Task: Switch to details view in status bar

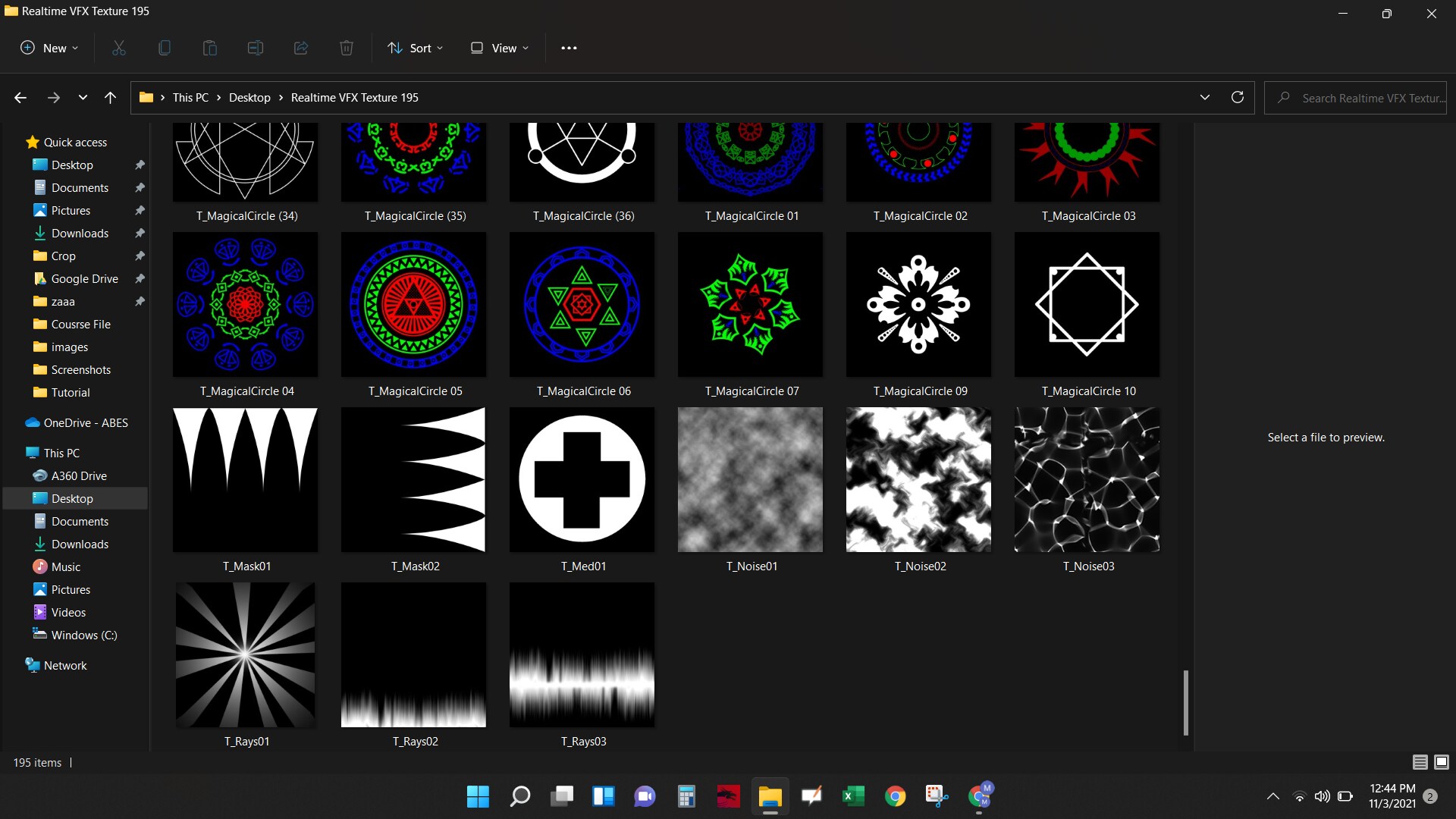Action: (1419, 762)
